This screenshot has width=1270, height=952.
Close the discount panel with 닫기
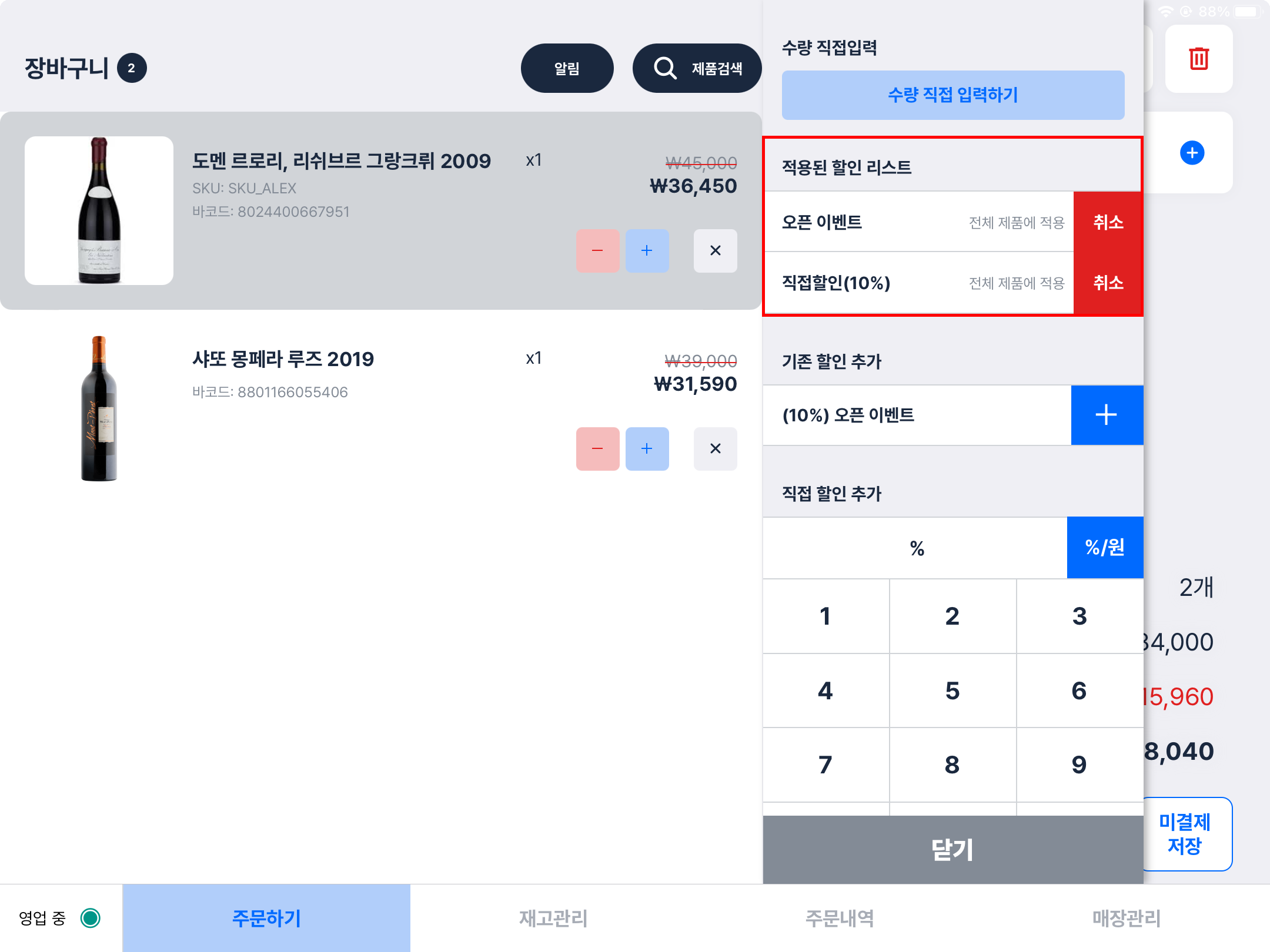point(952,850)
